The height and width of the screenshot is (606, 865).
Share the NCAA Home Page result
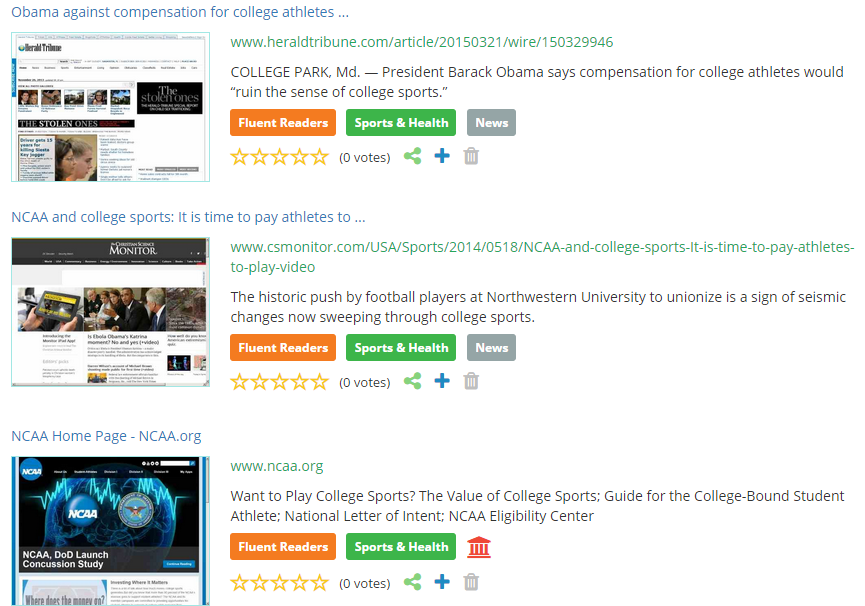413,582
